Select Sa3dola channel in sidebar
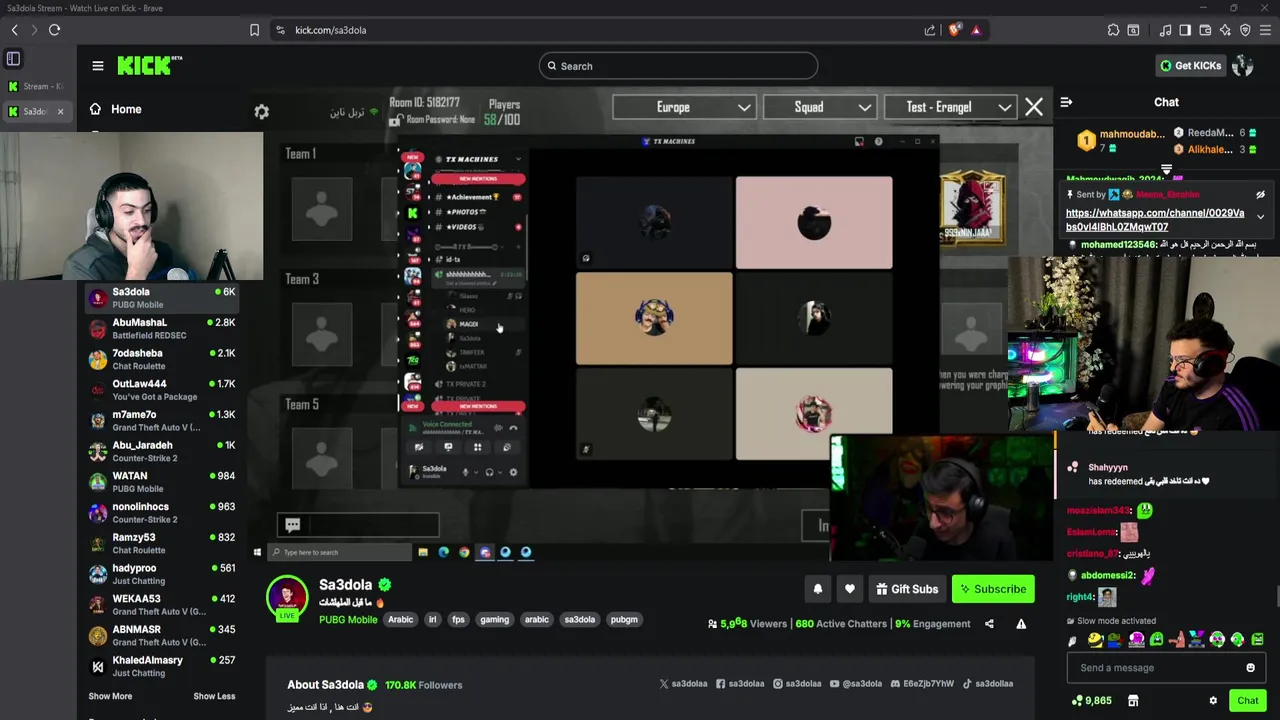 (162, 298)
